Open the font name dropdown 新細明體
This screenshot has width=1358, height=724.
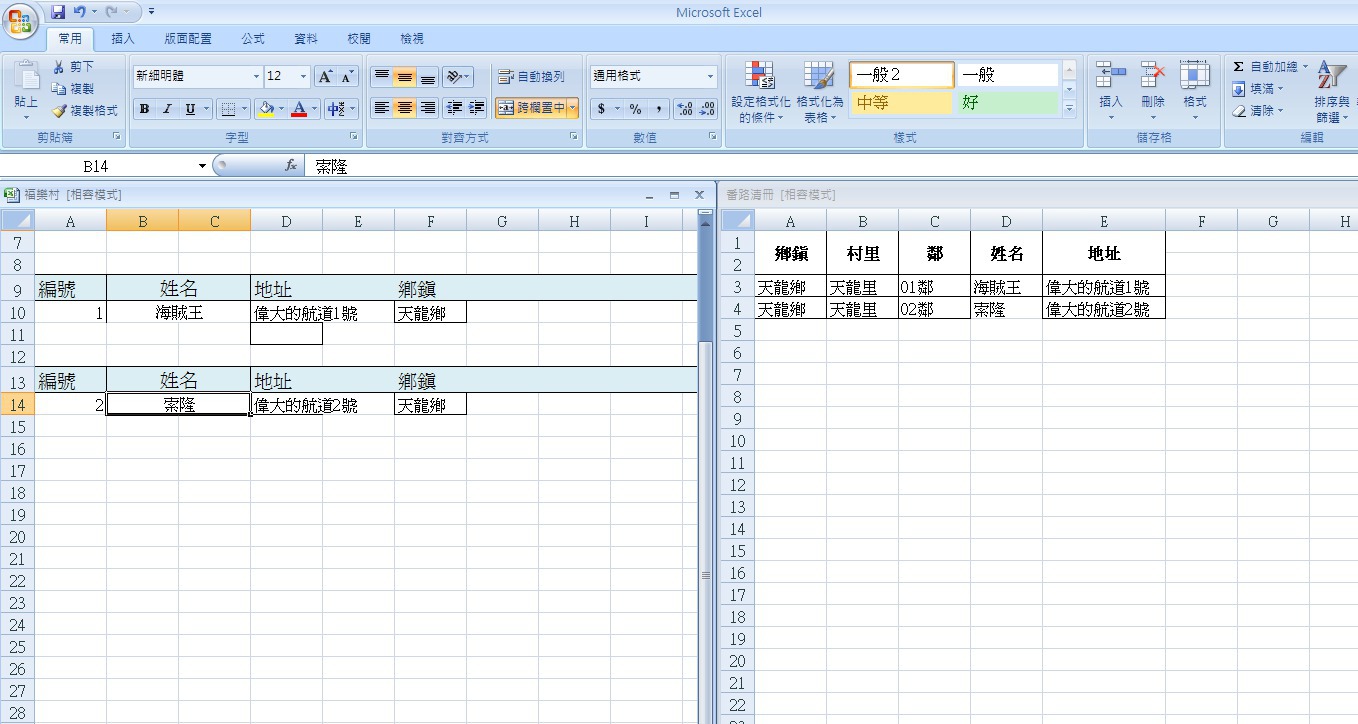256,77
